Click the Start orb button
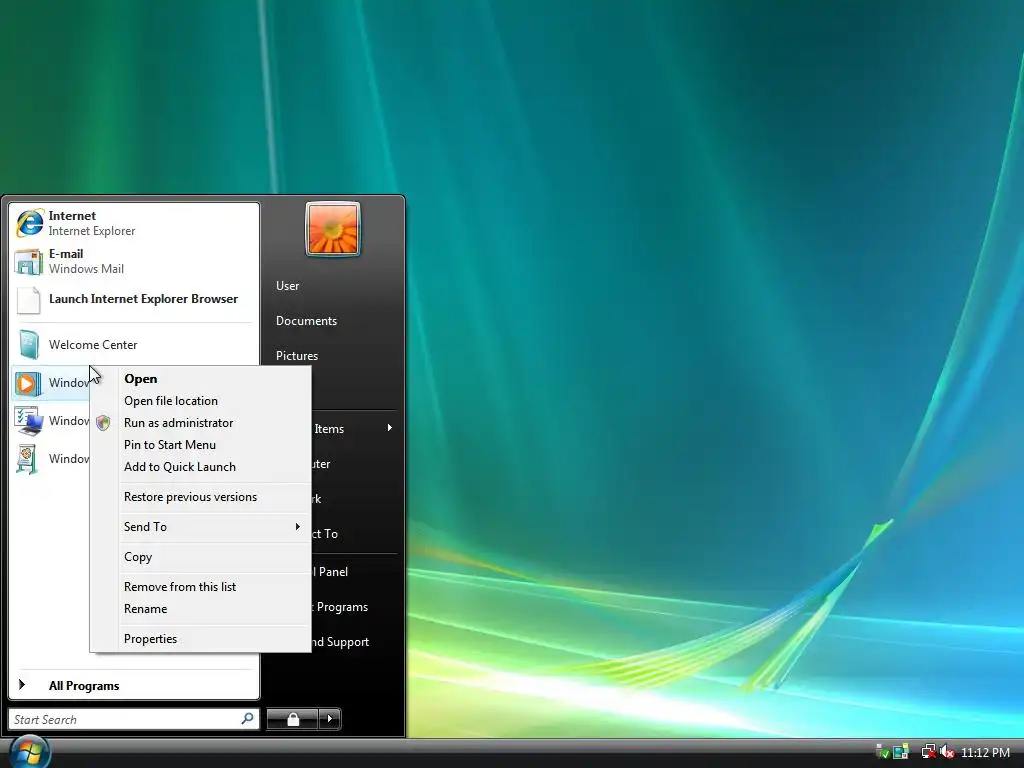Screen dimensions: 1024x768 29,753
